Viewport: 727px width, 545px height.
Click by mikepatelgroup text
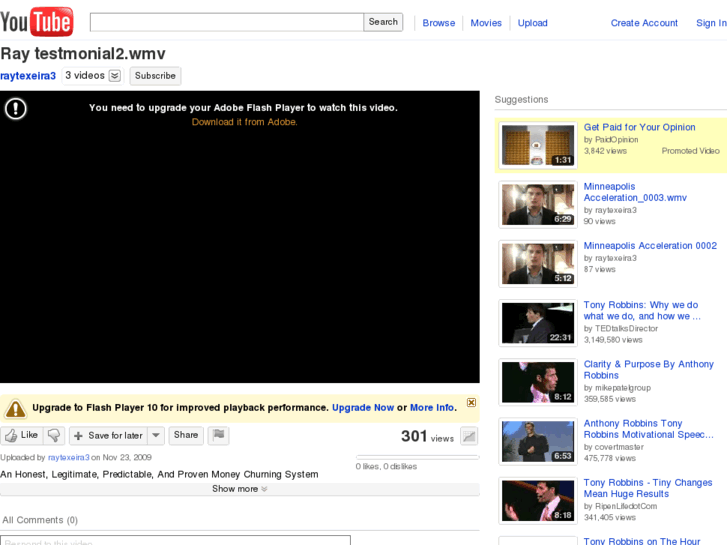click(x=617, y=388)
